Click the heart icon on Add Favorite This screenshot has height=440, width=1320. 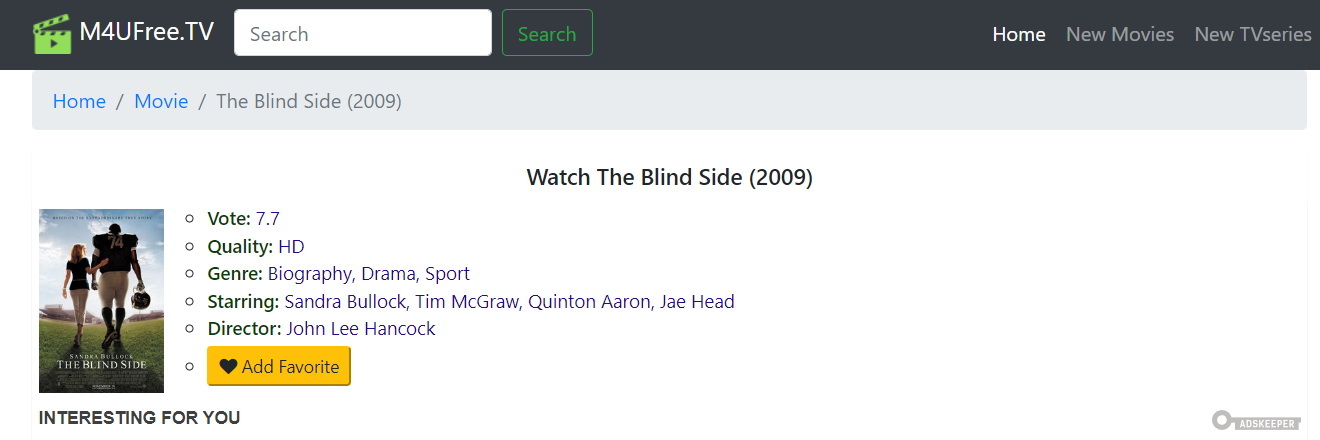228,367
